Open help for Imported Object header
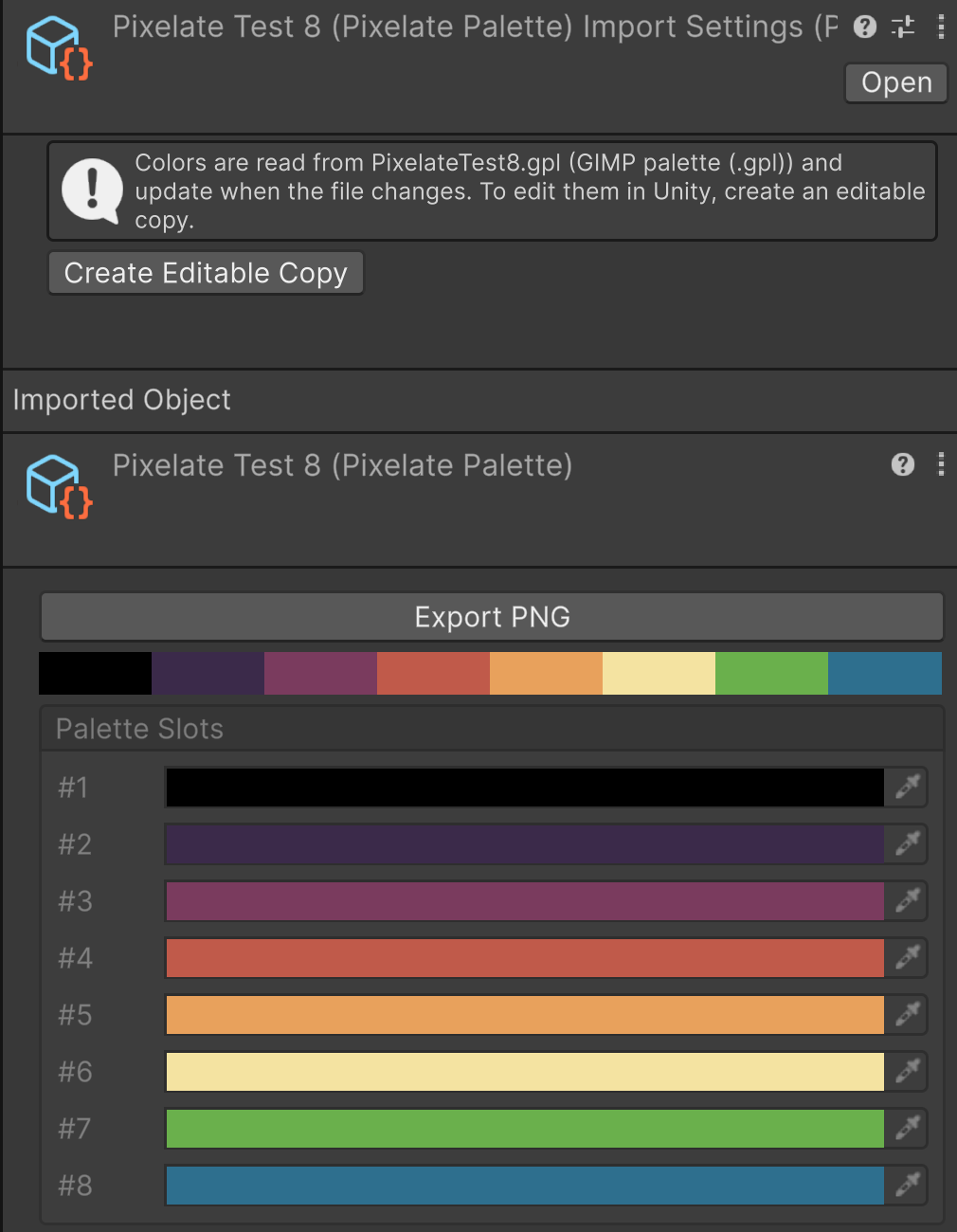Viewport: 957px width, 1232px height. pos(903,464)
